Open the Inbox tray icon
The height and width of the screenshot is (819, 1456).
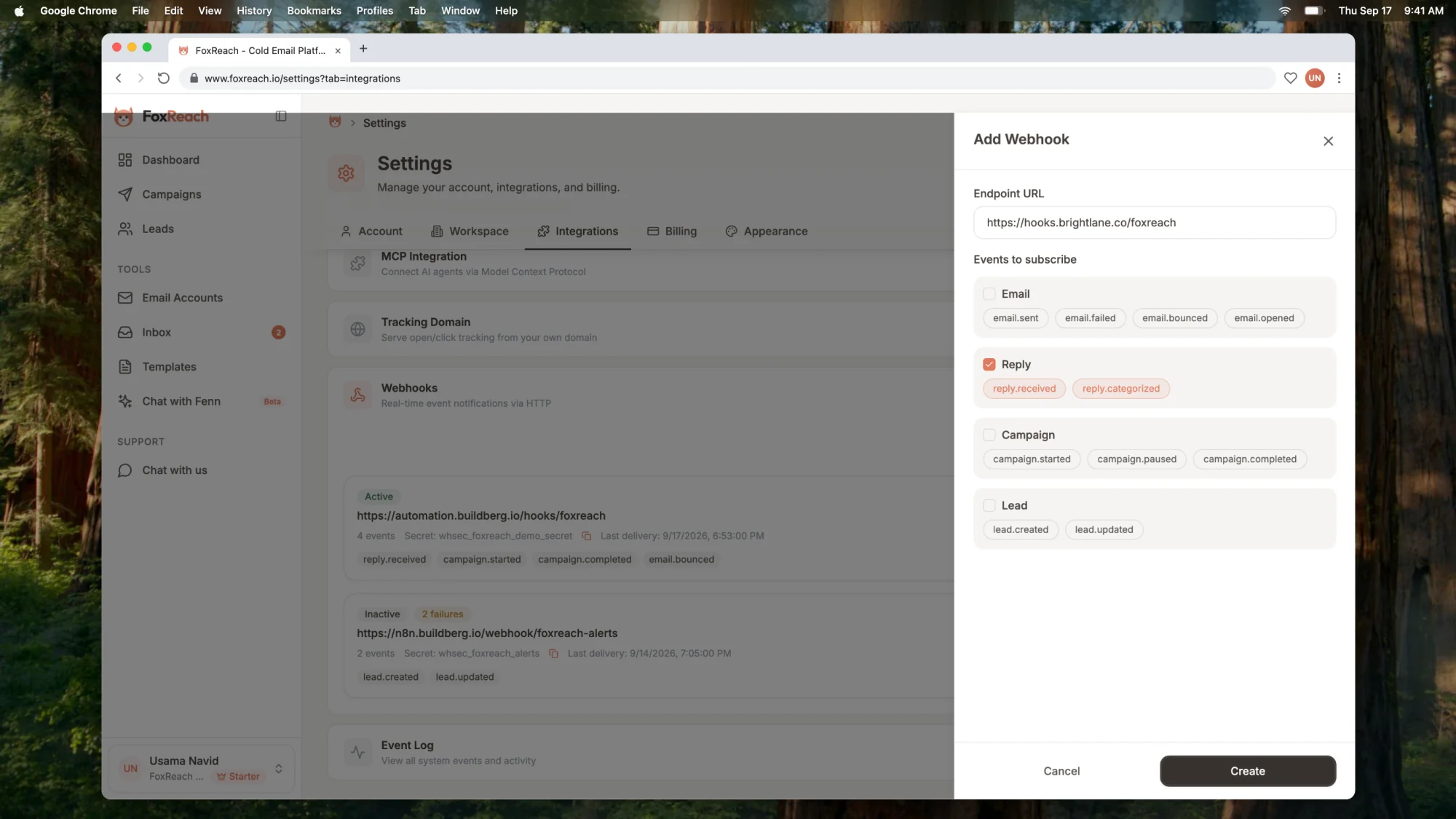[x=125, y=332]
